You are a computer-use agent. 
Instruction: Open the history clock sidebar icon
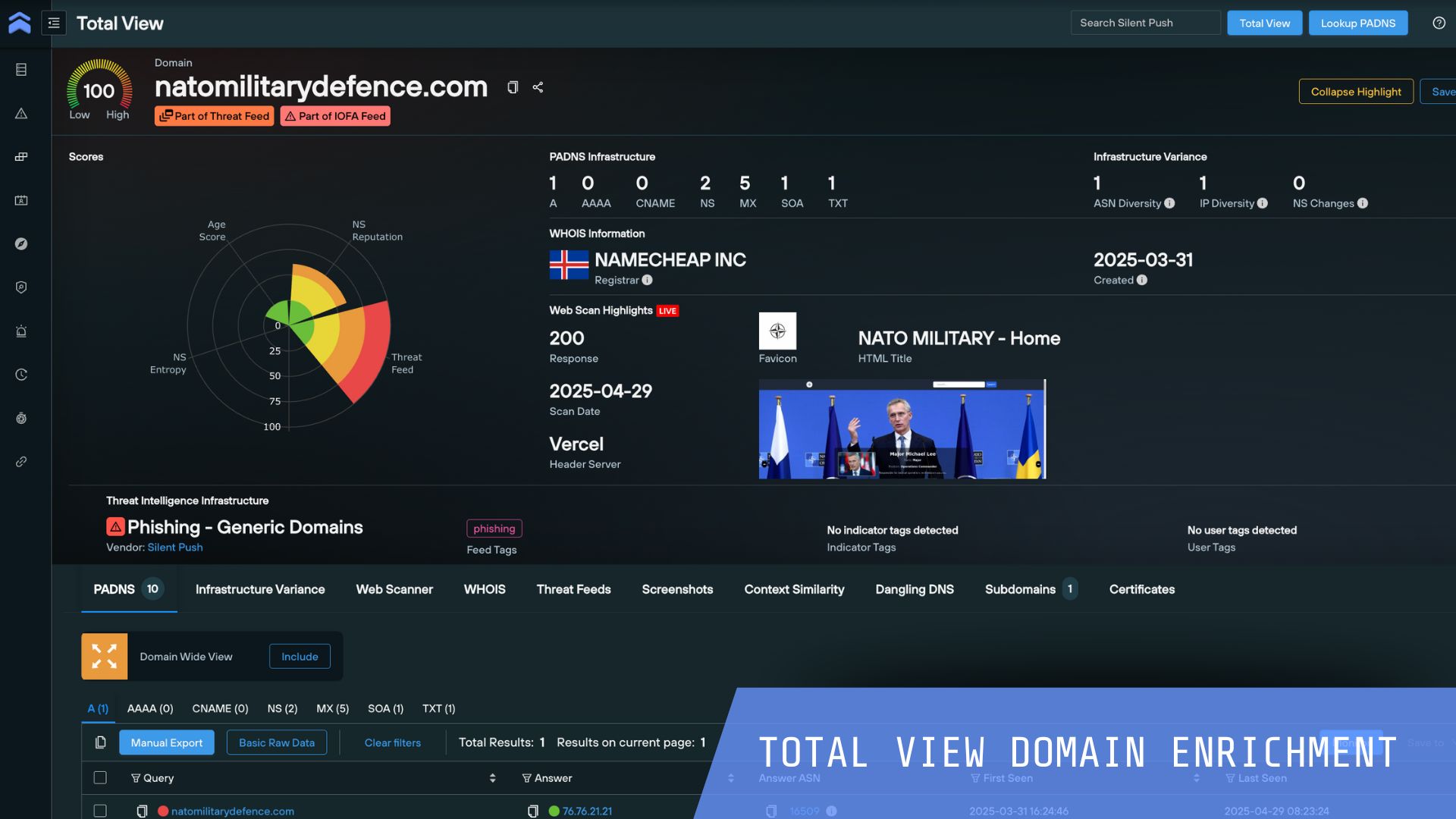tap(21, 375)
